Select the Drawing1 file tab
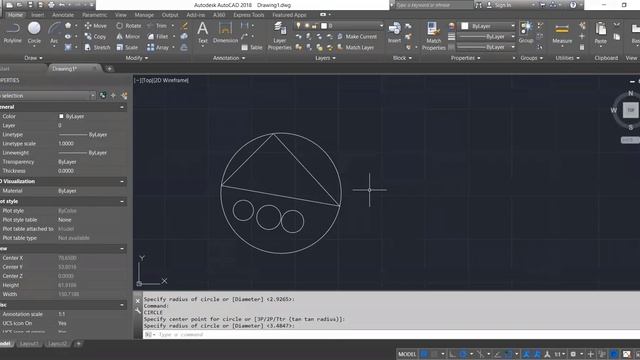Screen dimensions: 640x360 coord(64,69)
